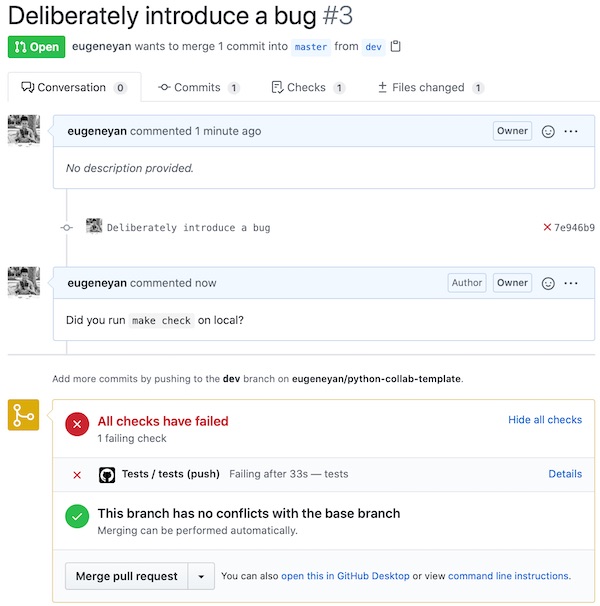
Task: View Details of the failing test
Action: coord(565,474)
